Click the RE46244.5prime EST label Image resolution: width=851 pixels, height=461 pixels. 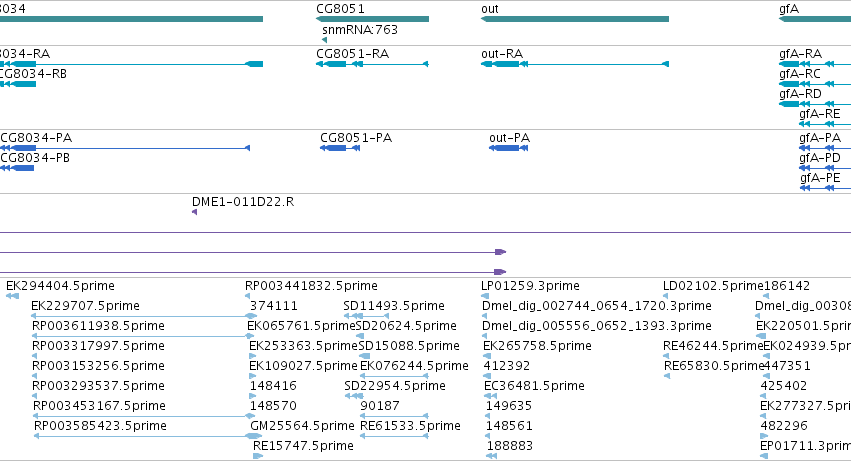713,346
